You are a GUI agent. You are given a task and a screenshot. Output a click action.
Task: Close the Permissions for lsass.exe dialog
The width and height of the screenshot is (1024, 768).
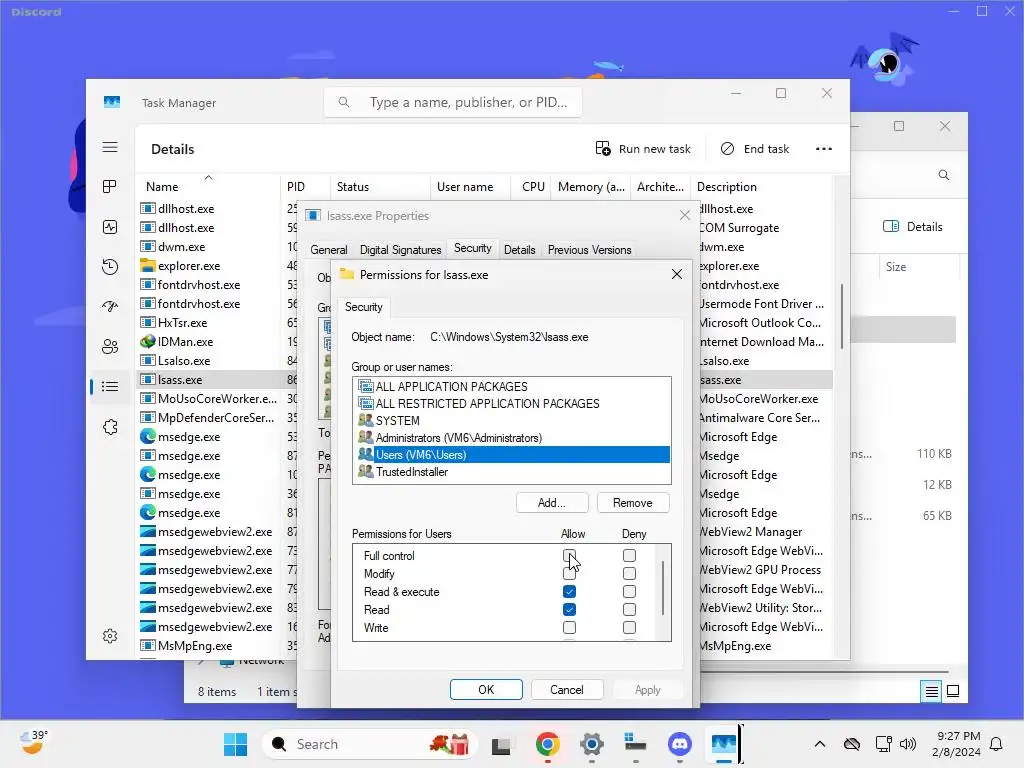pos(677,274)
